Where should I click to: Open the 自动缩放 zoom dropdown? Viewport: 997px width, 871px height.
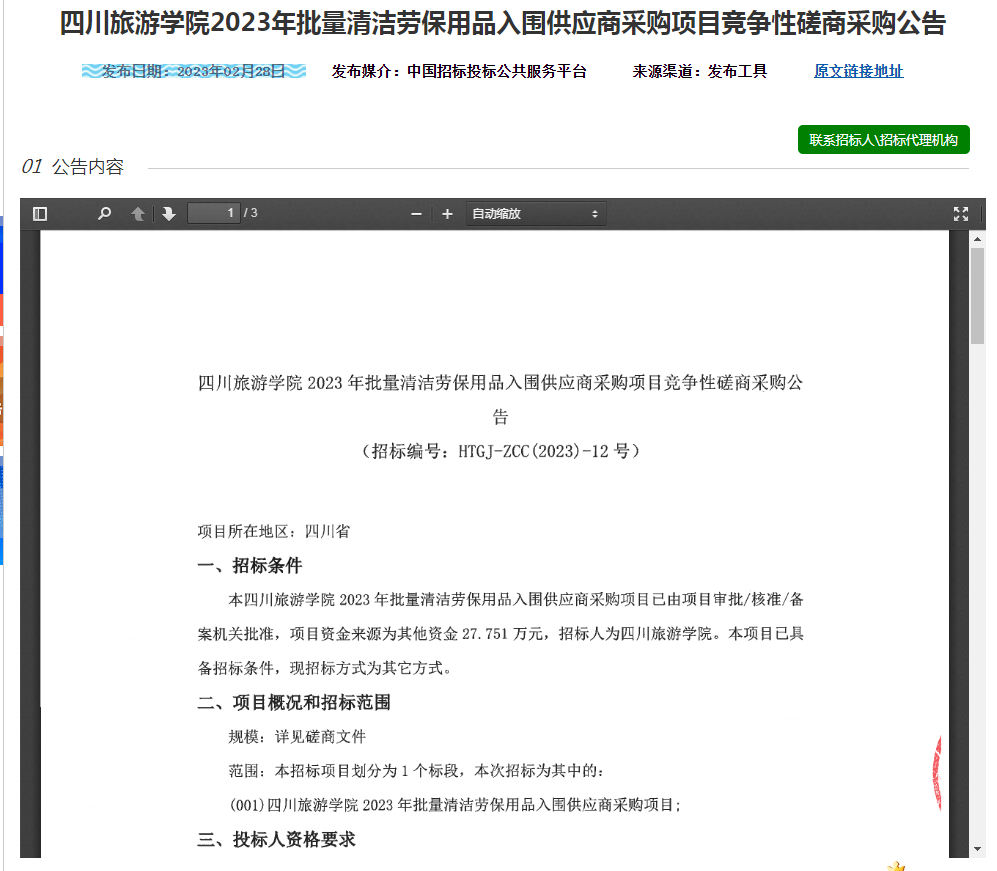pyautogui.click(x=535, y=214)
